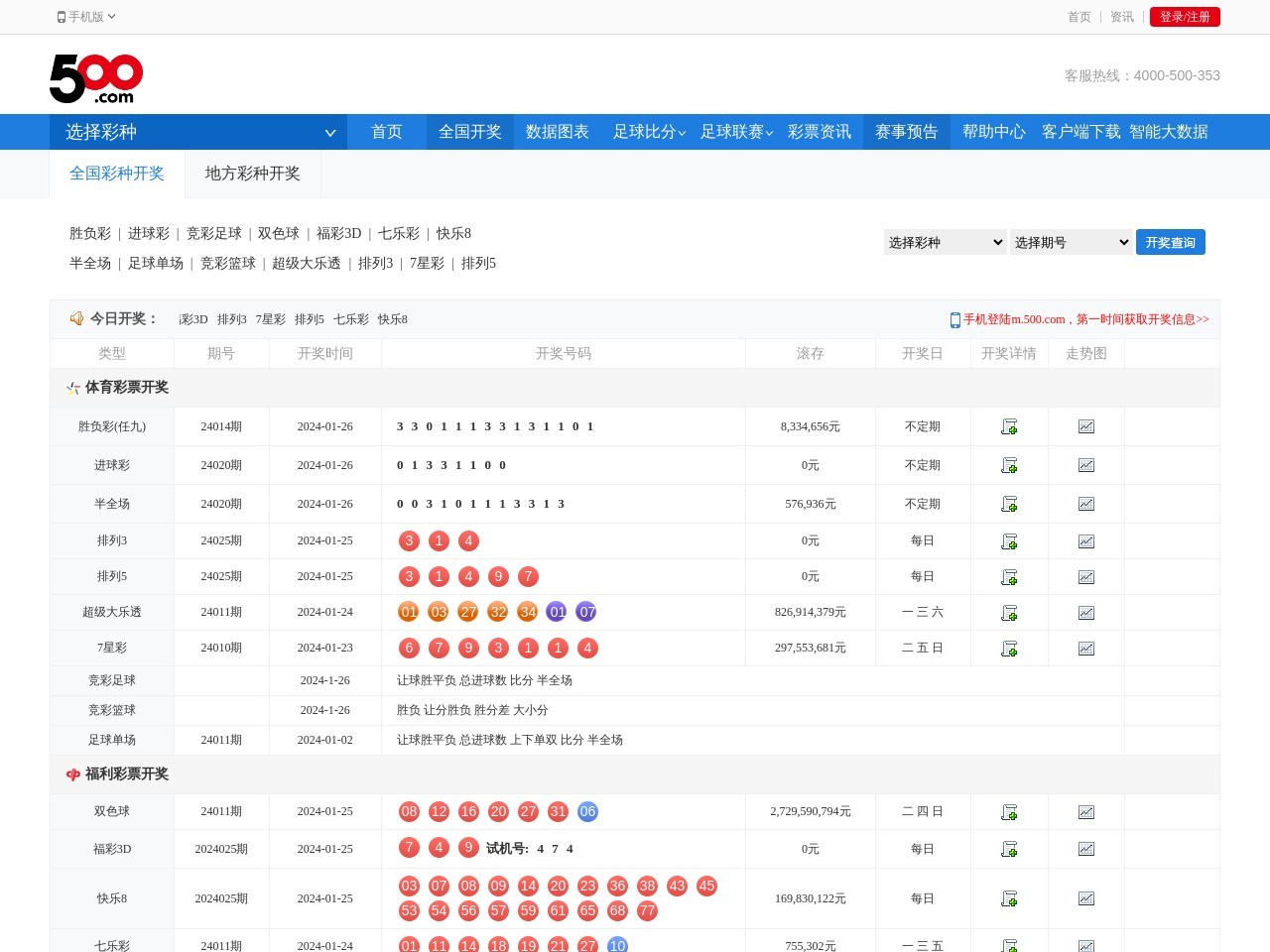
Task: Expand the 手机版 dropdown at top
Action: (x=87, y=17)
